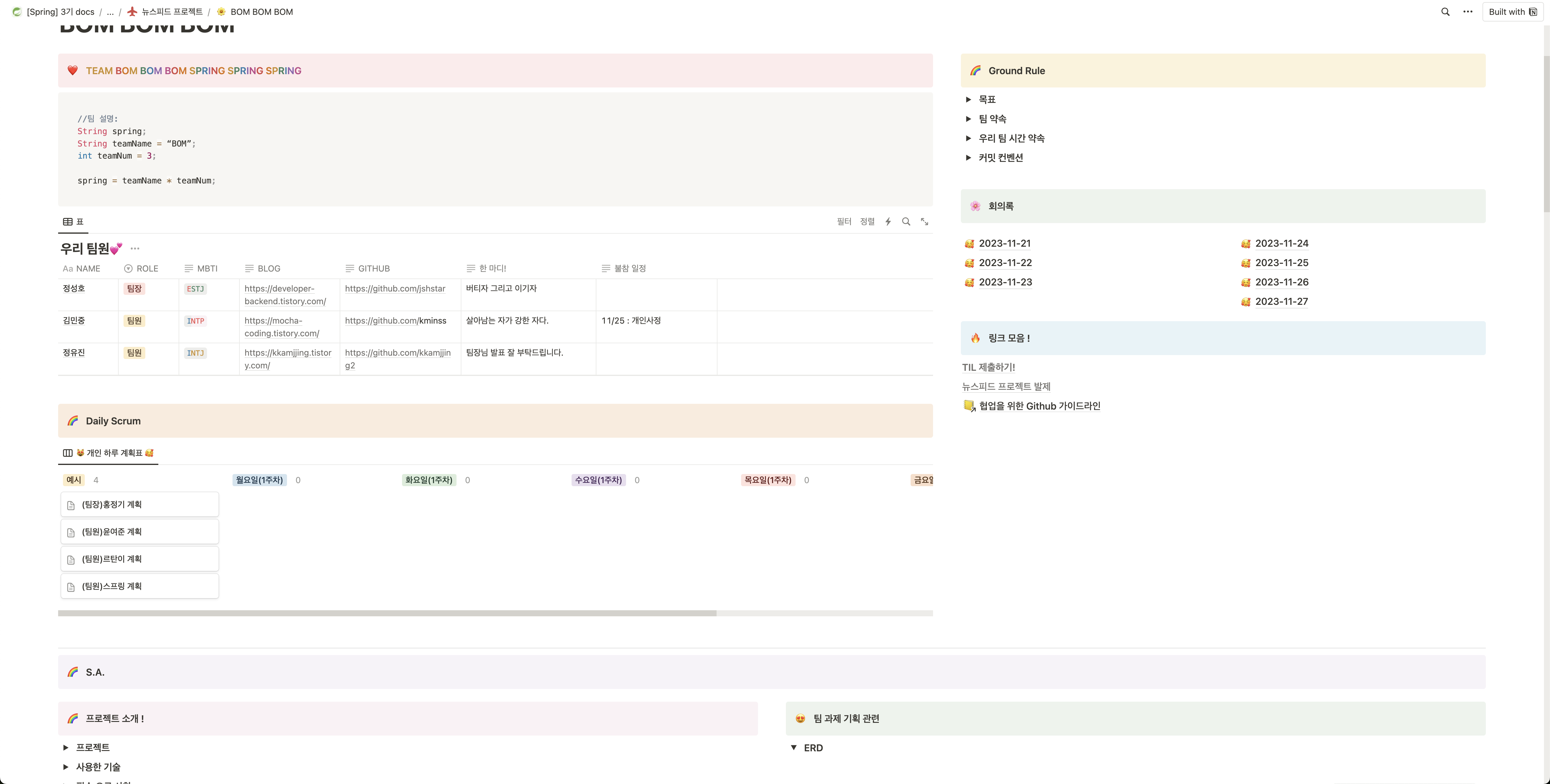Expand the 프로젝트 disclosure triangle
The width and height of the screenshot is (1550, 784).
tap(66, 748)
